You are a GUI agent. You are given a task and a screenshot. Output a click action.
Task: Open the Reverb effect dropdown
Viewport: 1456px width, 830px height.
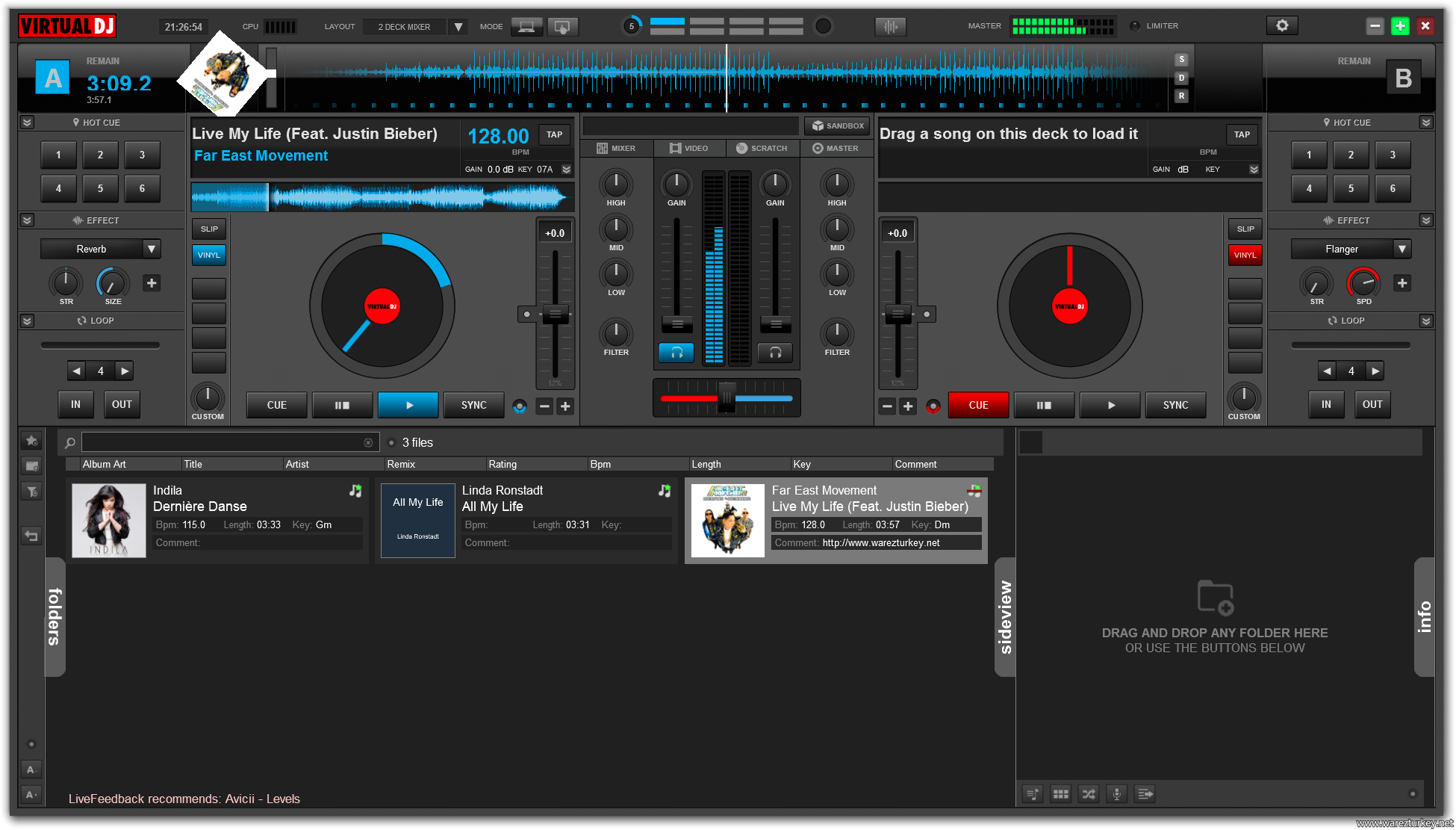pyautogui.click(x=152, y=249)
